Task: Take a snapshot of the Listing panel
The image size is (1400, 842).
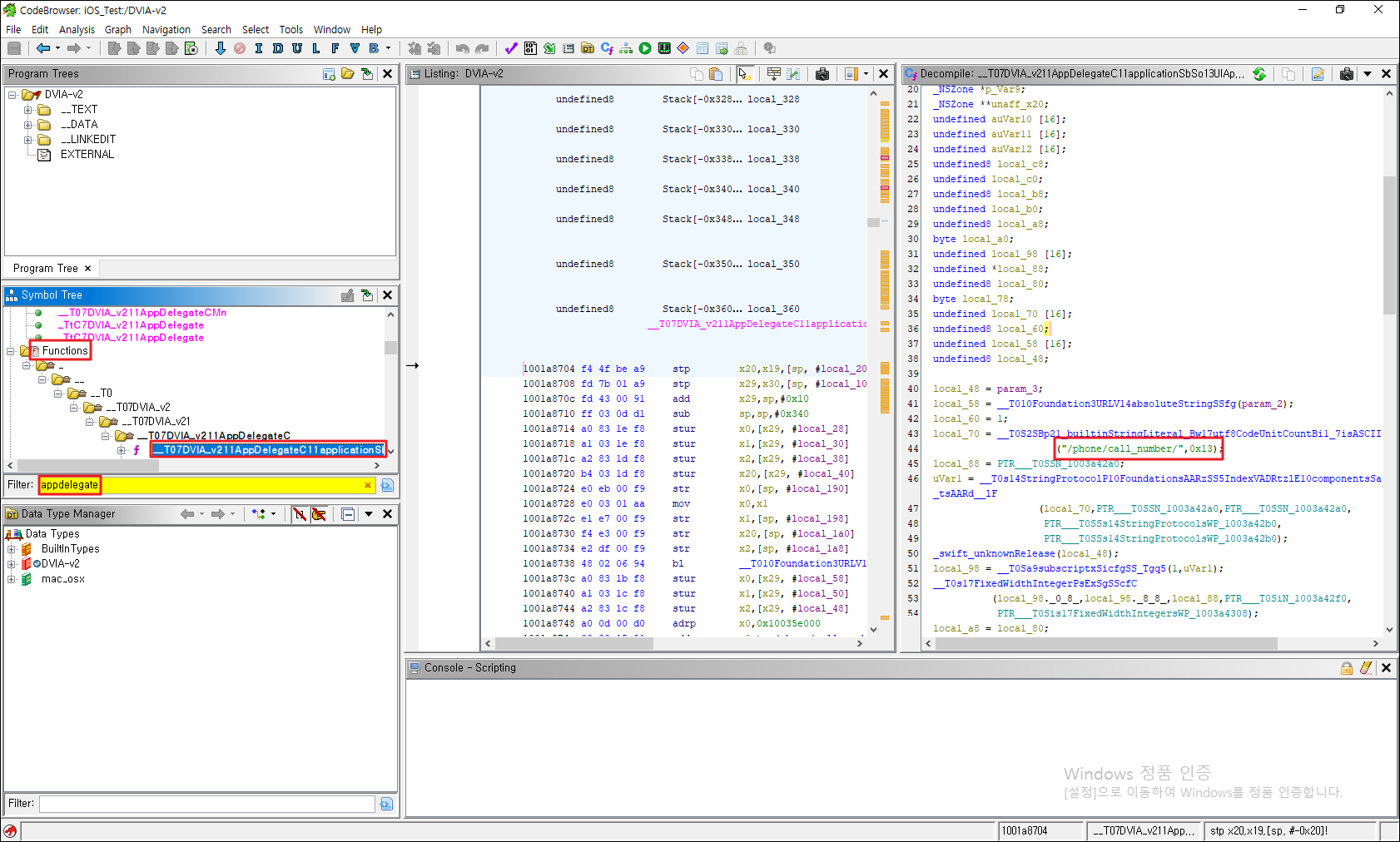Action: click(x=822, y=74)
